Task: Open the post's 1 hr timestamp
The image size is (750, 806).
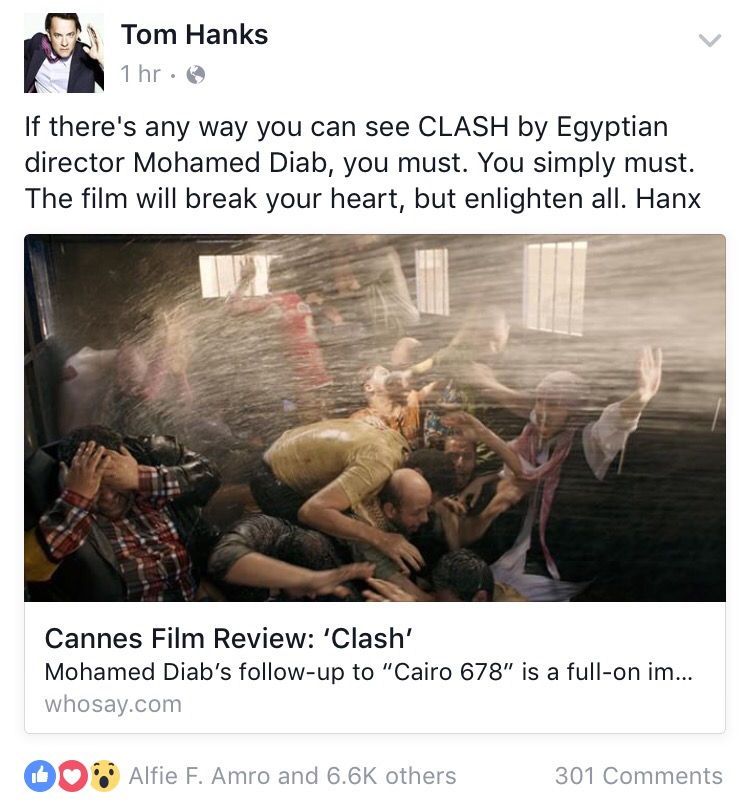Action: pyautogui.click(x=140, y=75)
